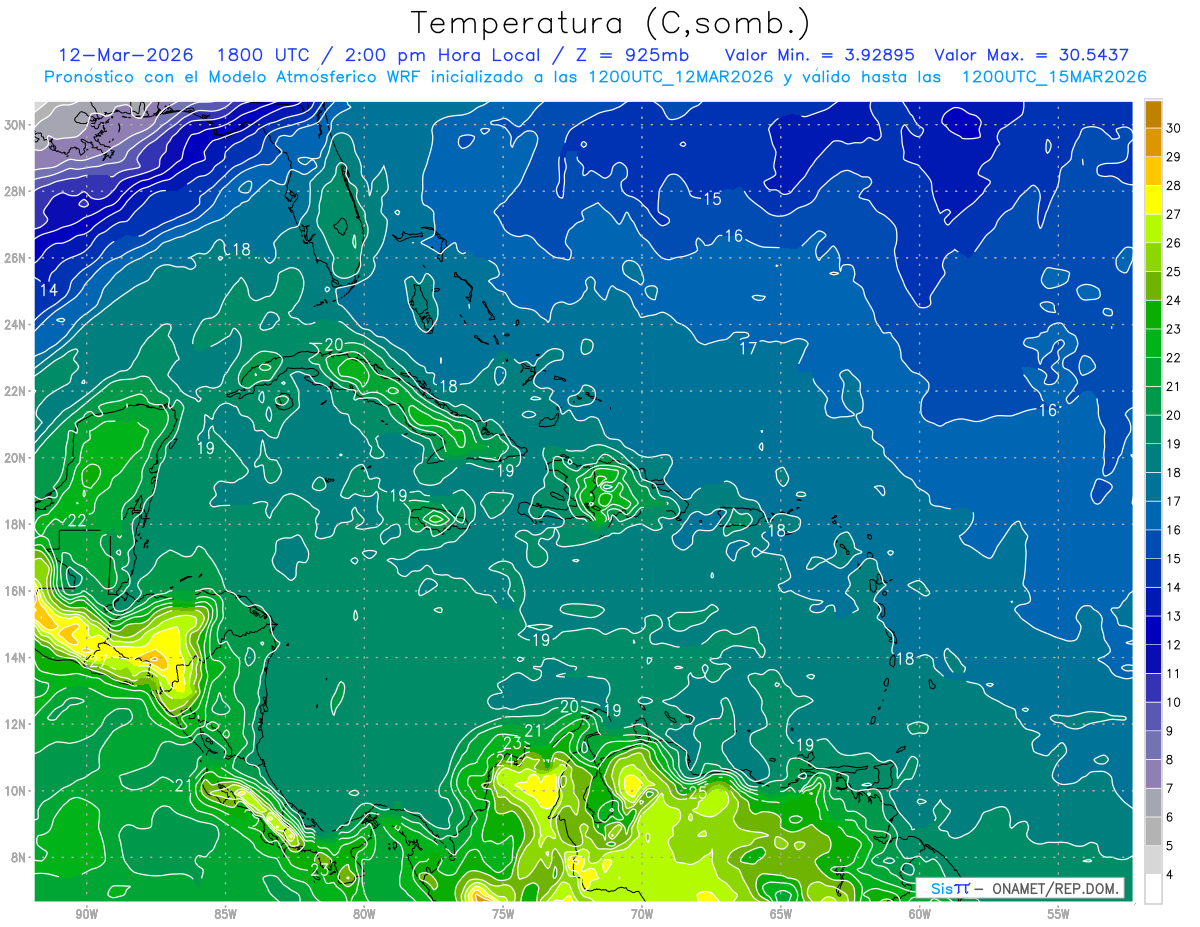Click the '70W' longitude axis label

[642, 914]
